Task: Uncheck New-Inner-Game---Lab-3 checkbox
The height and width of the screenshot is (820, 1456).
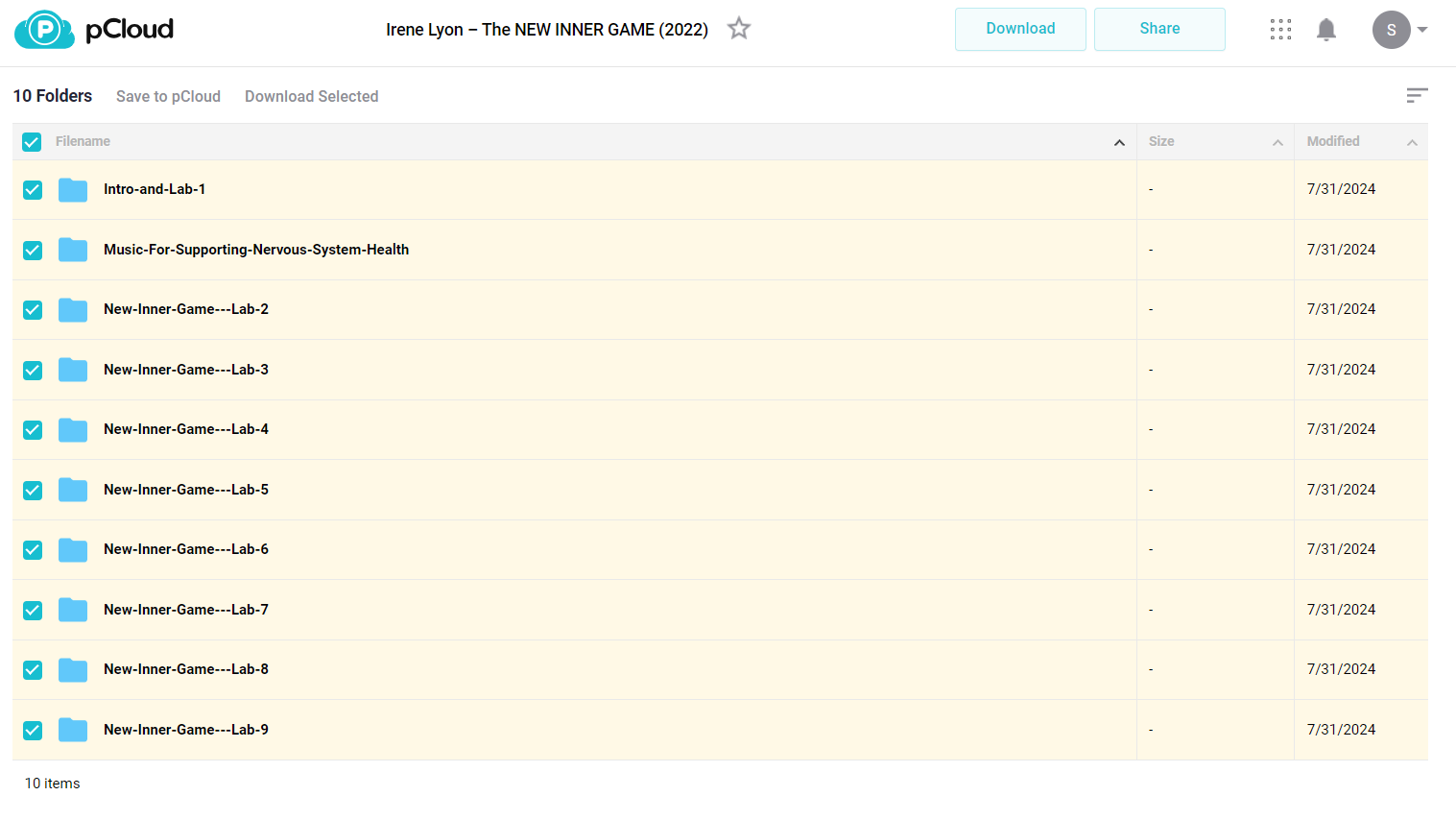Action: [x=33, y=370]
